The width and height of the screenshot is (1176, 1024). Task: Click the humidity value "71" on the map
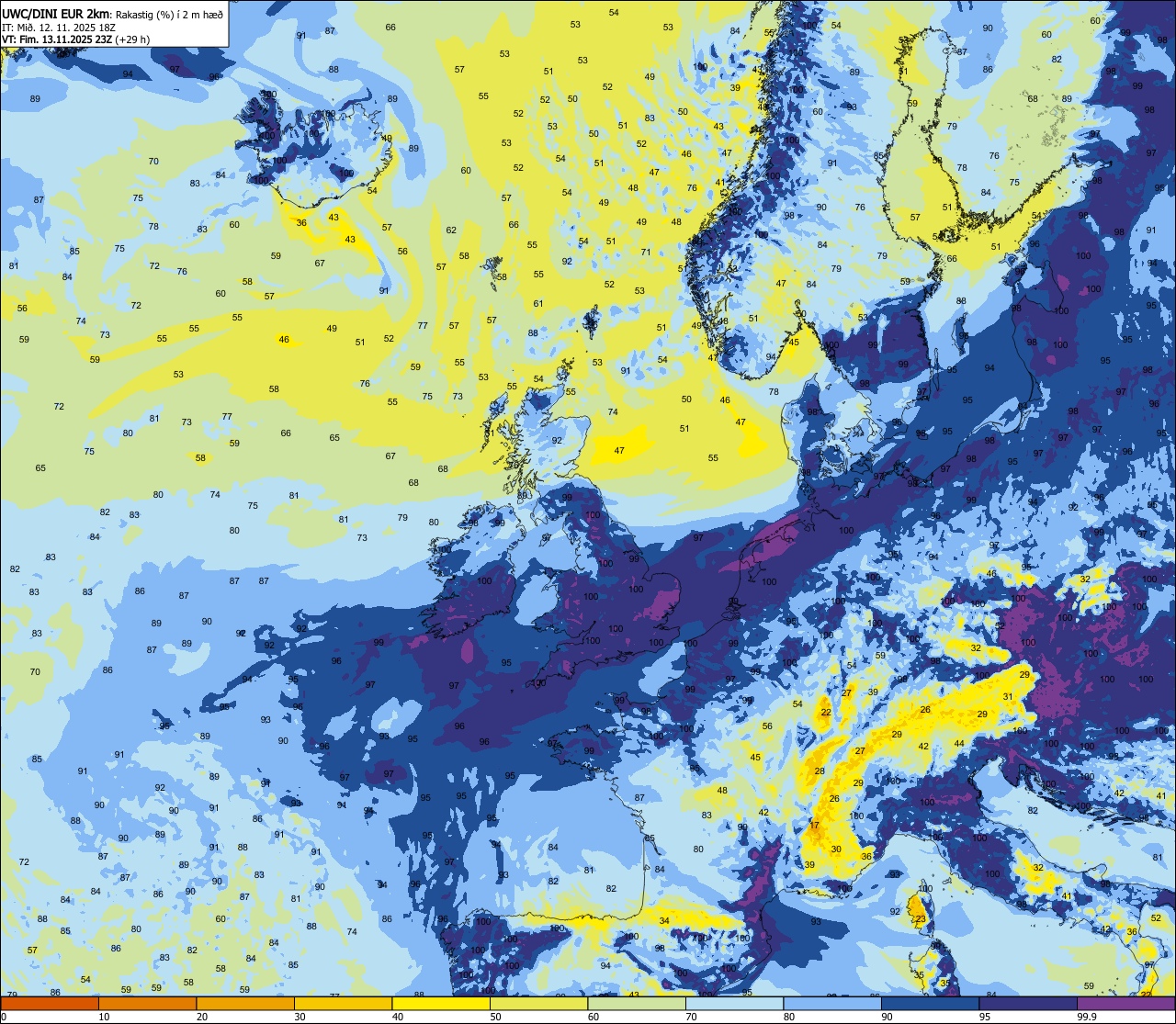pyautogui.click(x=646, y=253)
